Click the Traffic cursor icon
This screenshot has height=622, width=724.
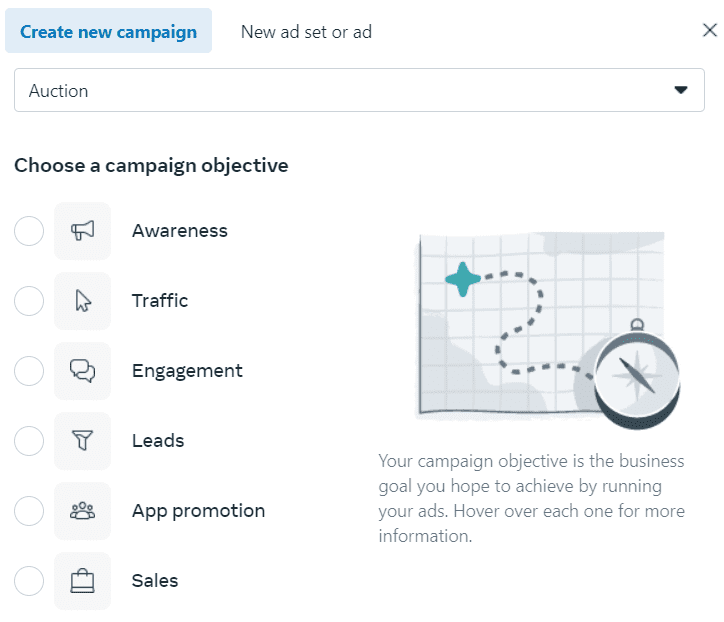coord(83,301)
